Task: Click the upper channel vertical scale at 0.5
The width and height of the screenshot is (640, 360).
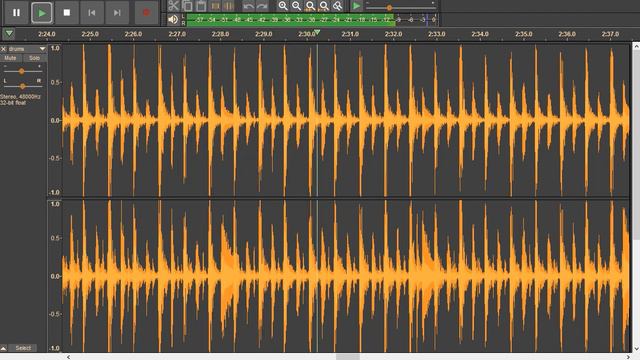Action: pos(55,82)
